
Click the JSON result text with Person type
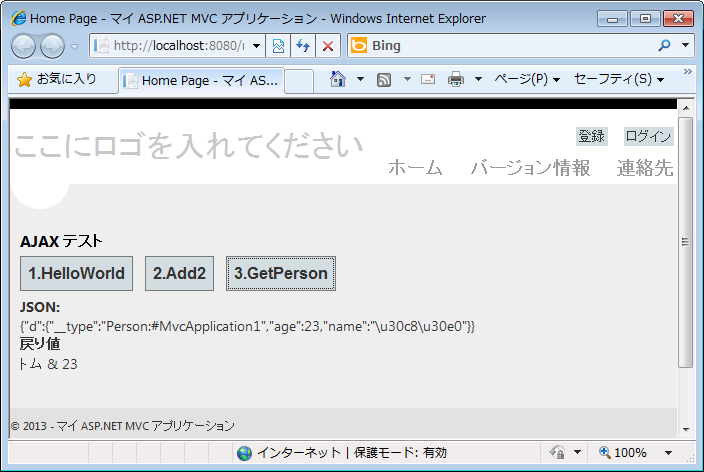pos(247,326)
